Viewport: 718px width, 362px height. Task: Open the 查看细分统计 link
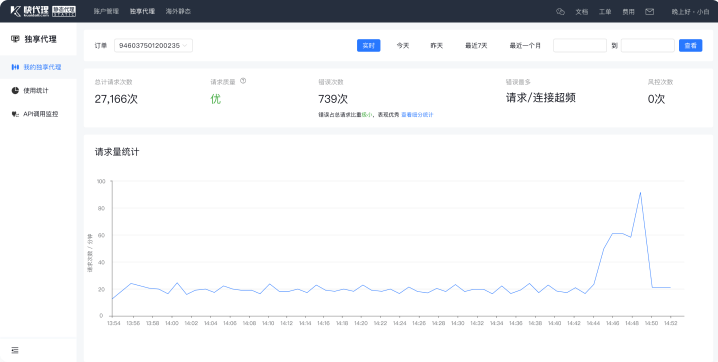417,115
